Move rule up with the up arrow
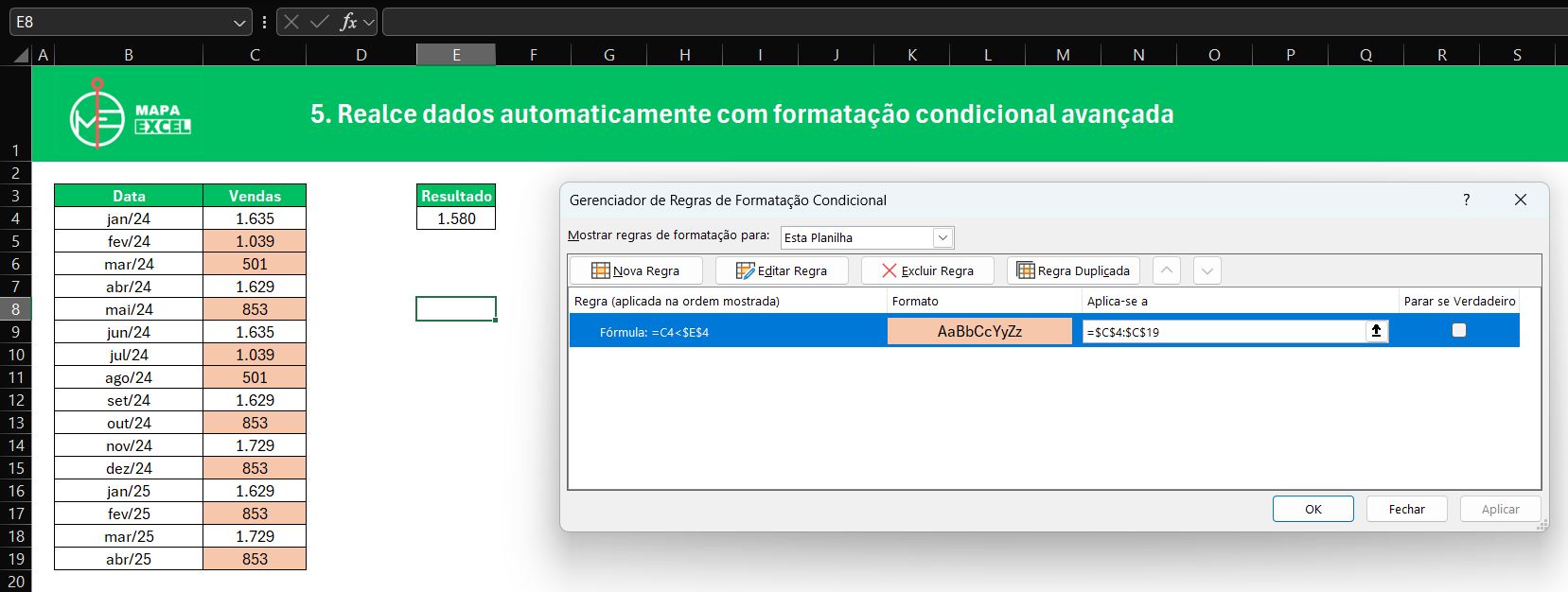This screenshot has height=592, width=1568. tap(1167, 270)
